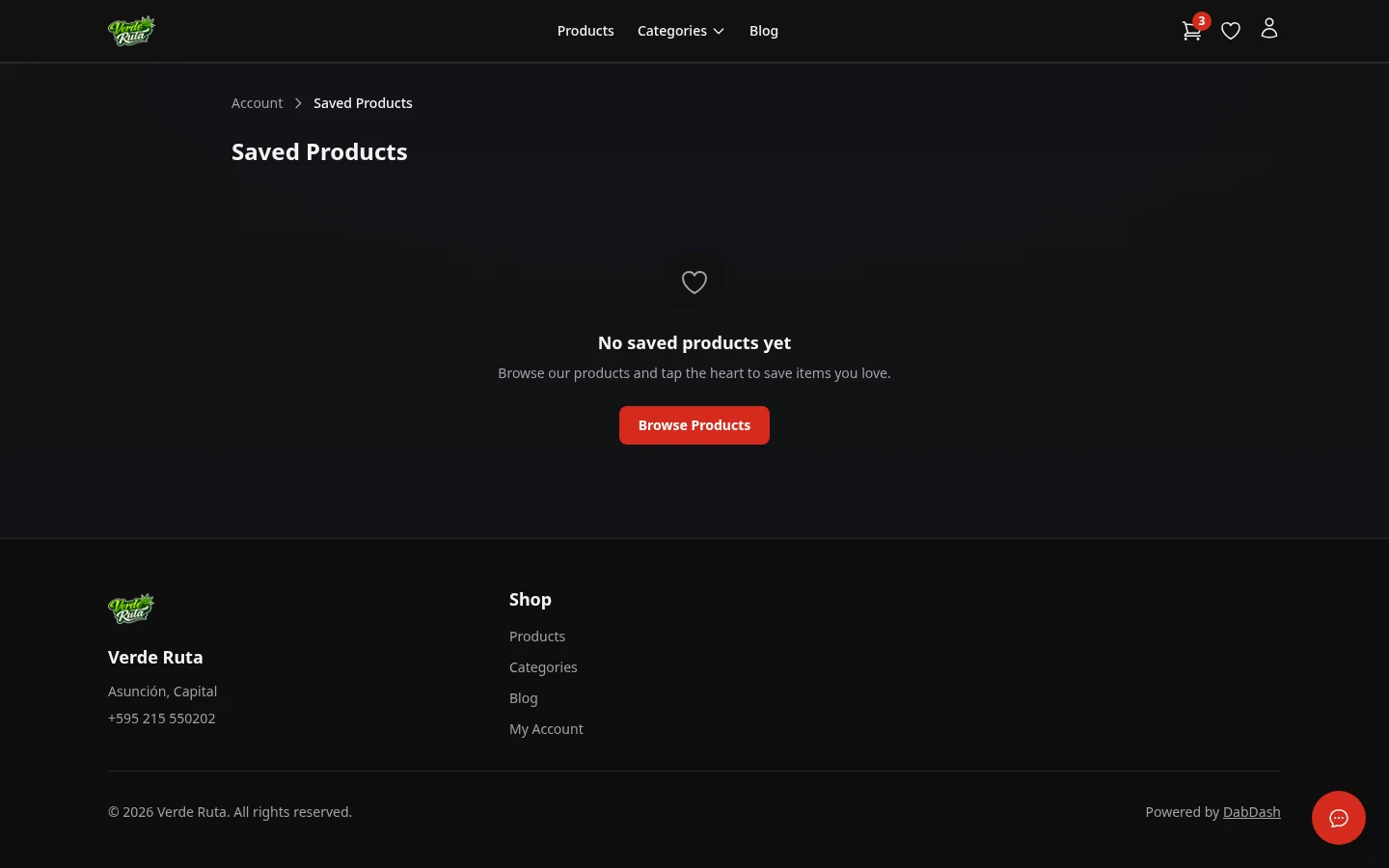Open the Blog from the header menu

click(764, 30)
